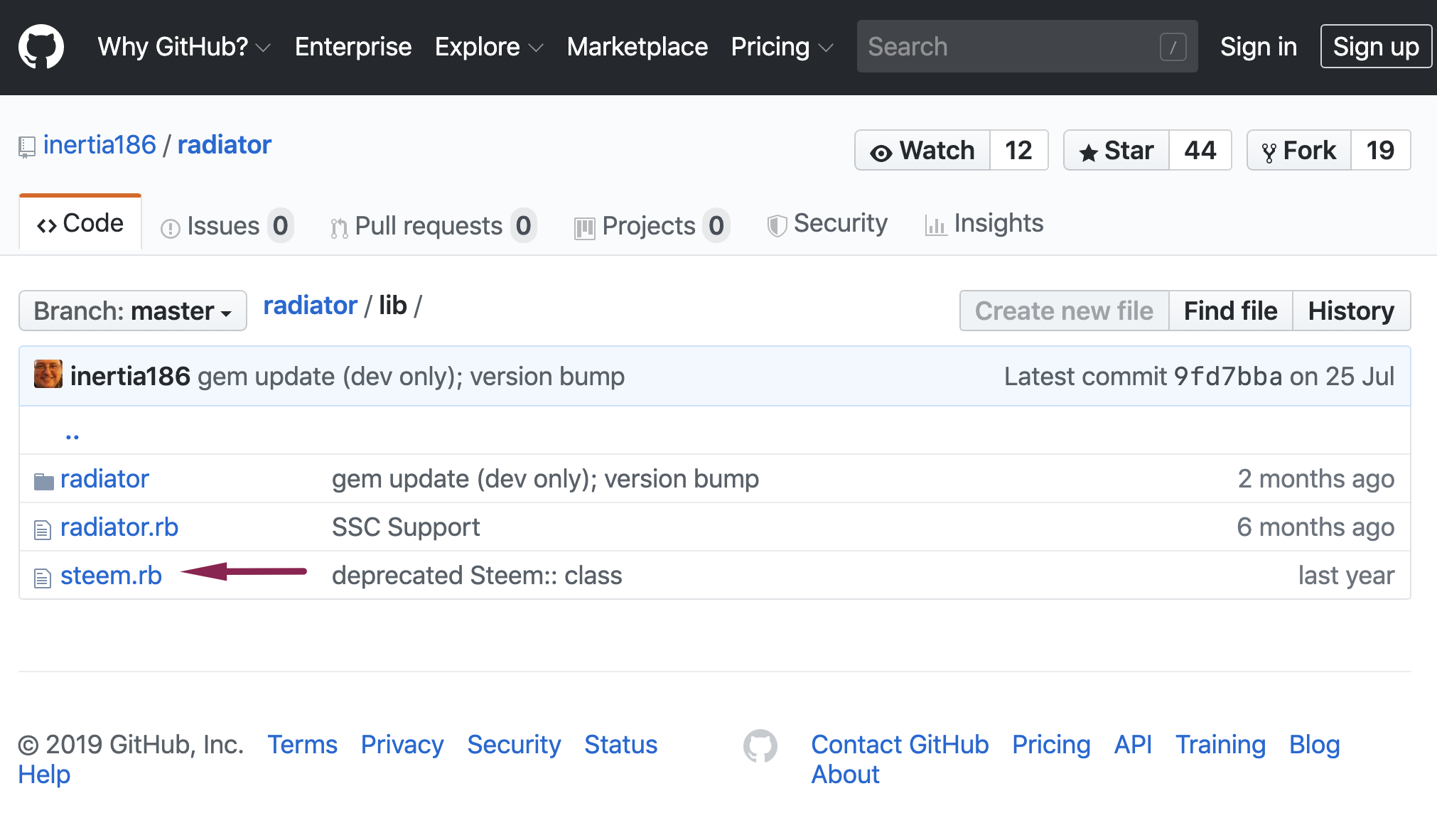The width and height of the screenshot is (1437, 840).
Task: Click the History button
Action: pos(1351,311)
